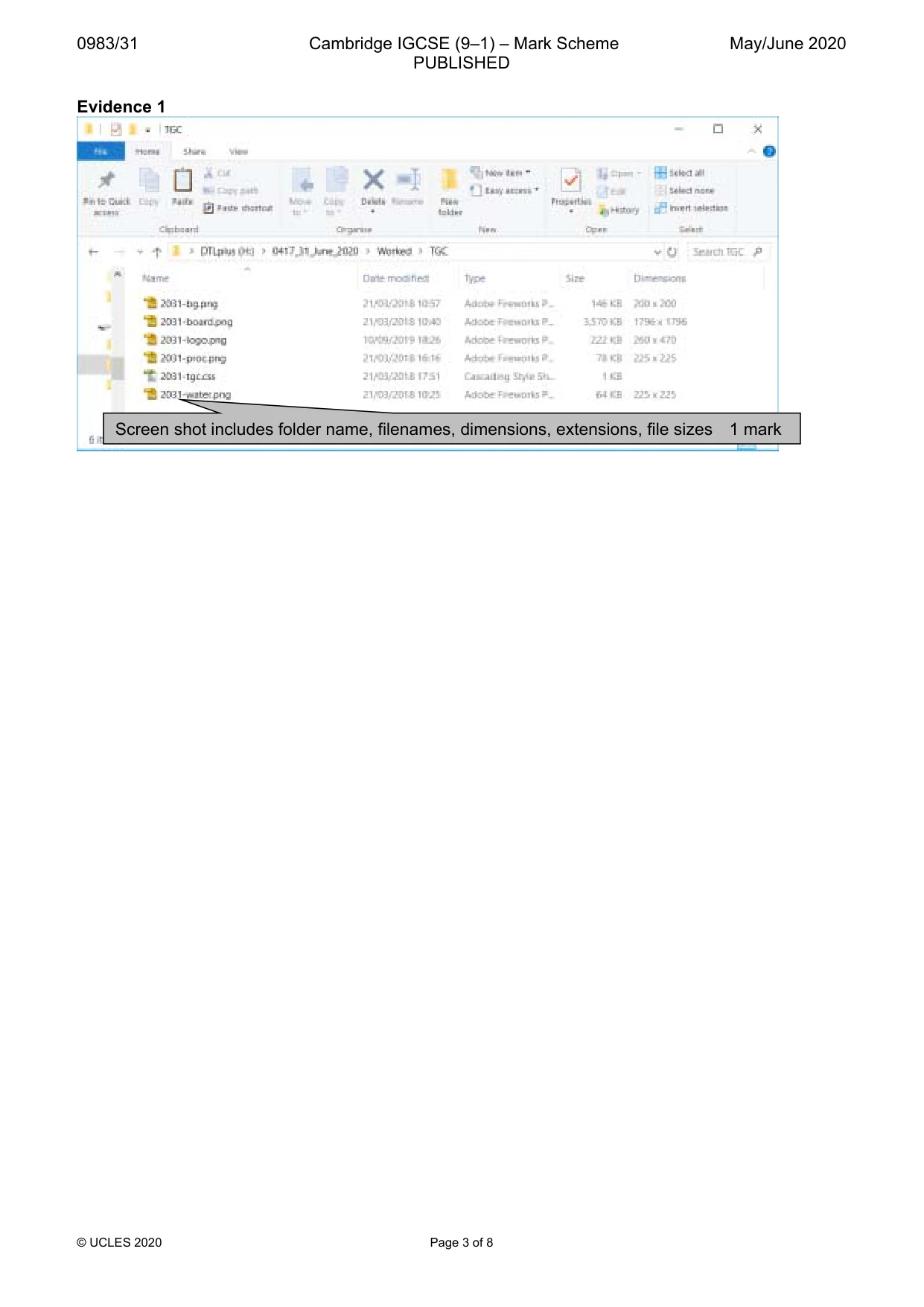Screen dimensions: 924x1307
Task: Expand the New item dropdown
Action: [501, 173]
